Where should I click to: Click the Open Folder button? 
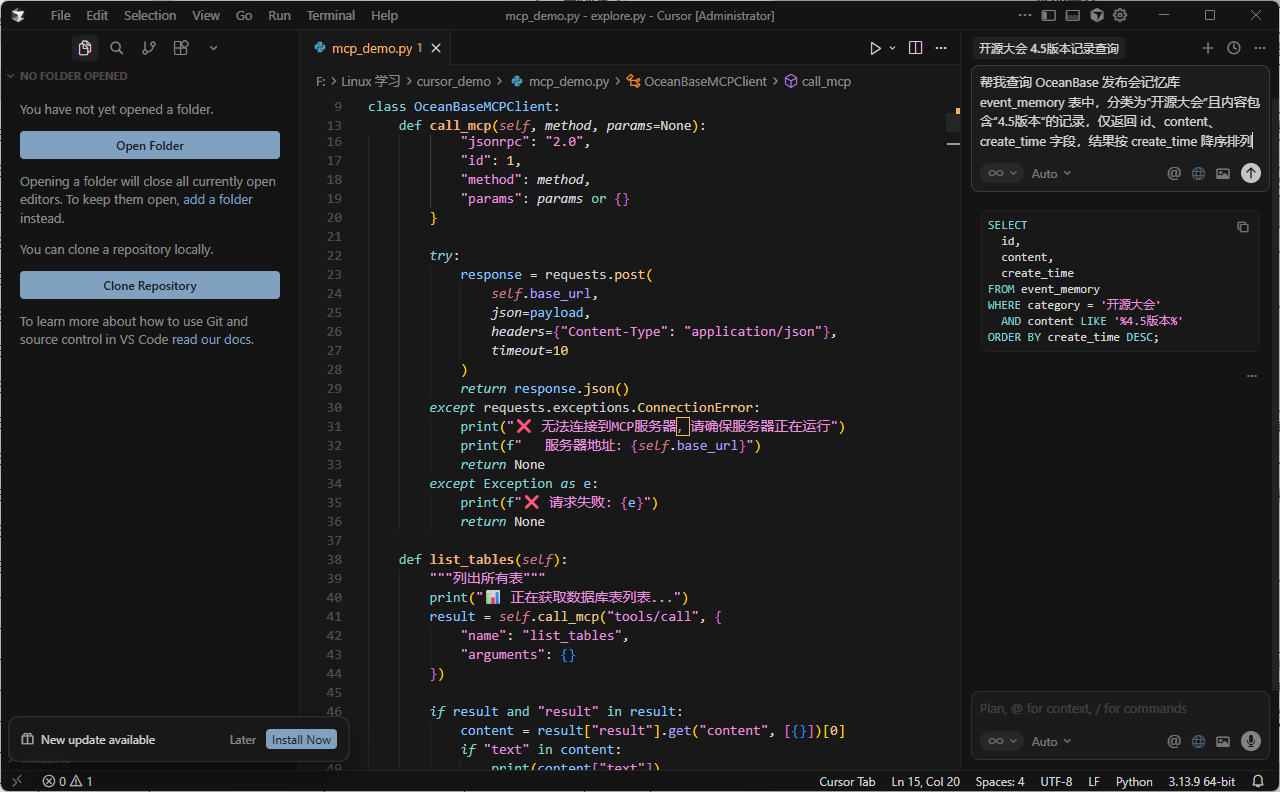(150, 145)
